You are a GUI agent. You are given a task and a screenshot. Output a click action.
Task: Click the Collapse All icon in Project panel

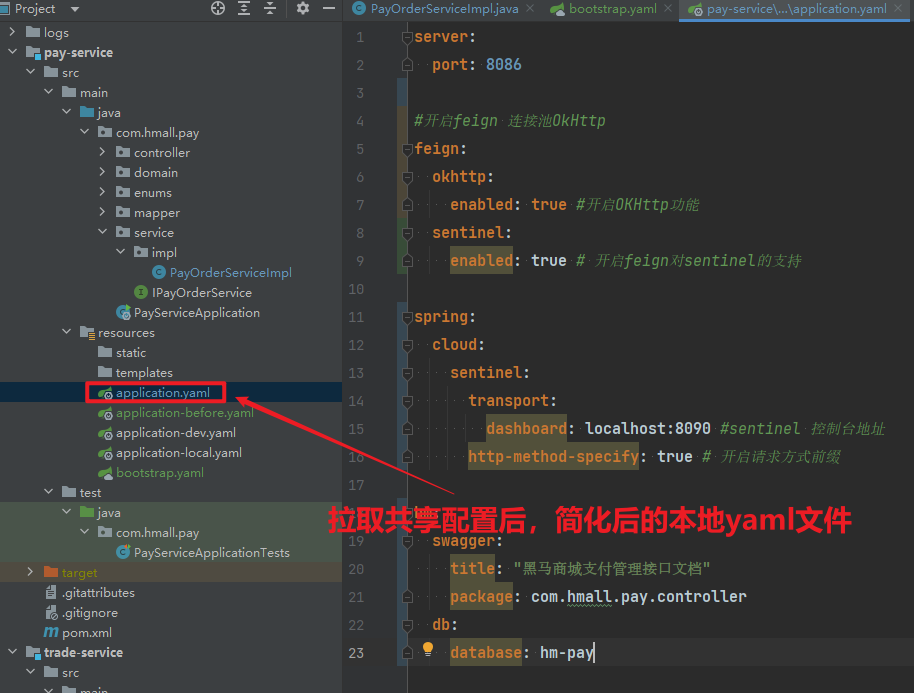tap(270, 8)
